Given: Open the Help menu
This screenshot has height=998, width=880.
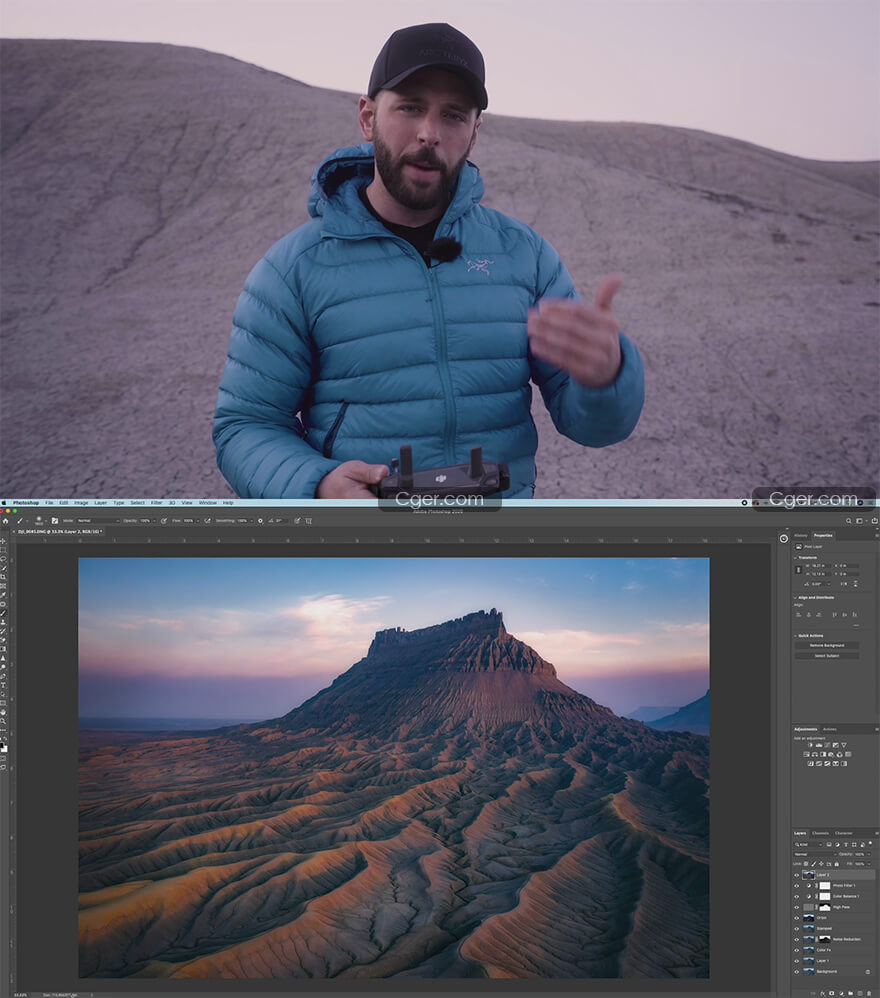Looking at the screenshot, I should coord(228,503).
